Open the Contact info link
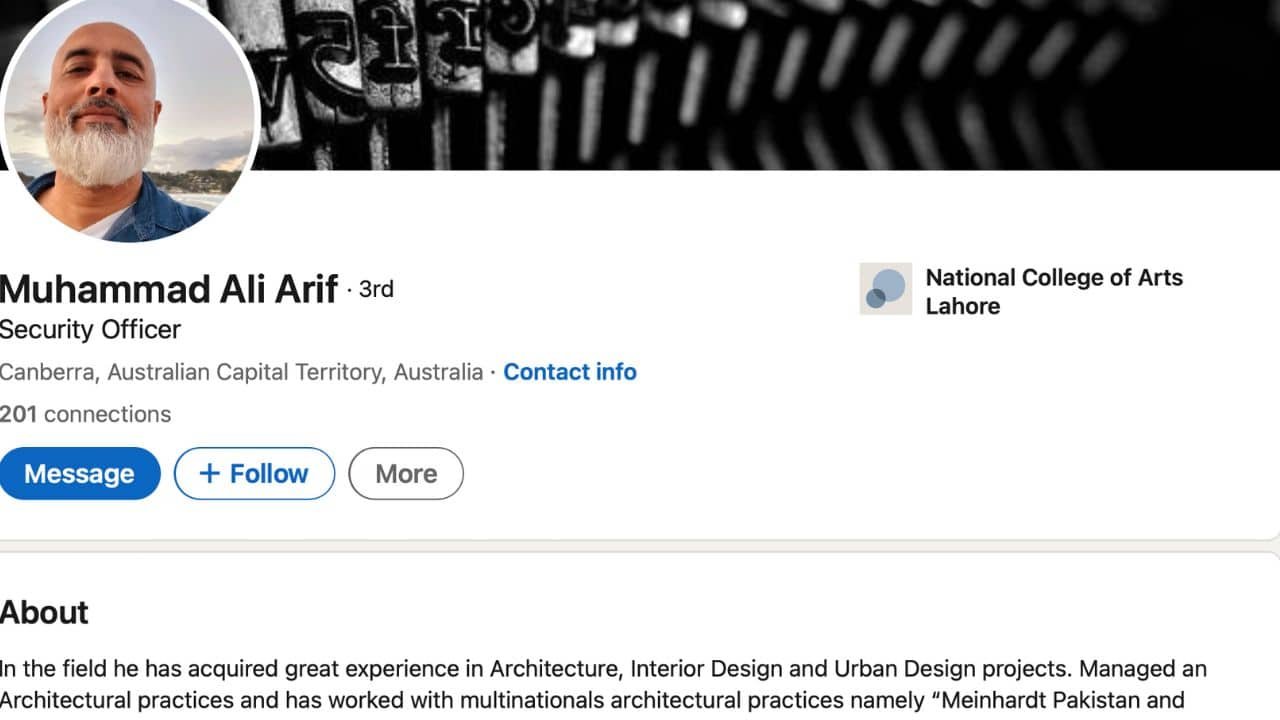The height and width of the screenshot is (720, 1280). [569, 372]
